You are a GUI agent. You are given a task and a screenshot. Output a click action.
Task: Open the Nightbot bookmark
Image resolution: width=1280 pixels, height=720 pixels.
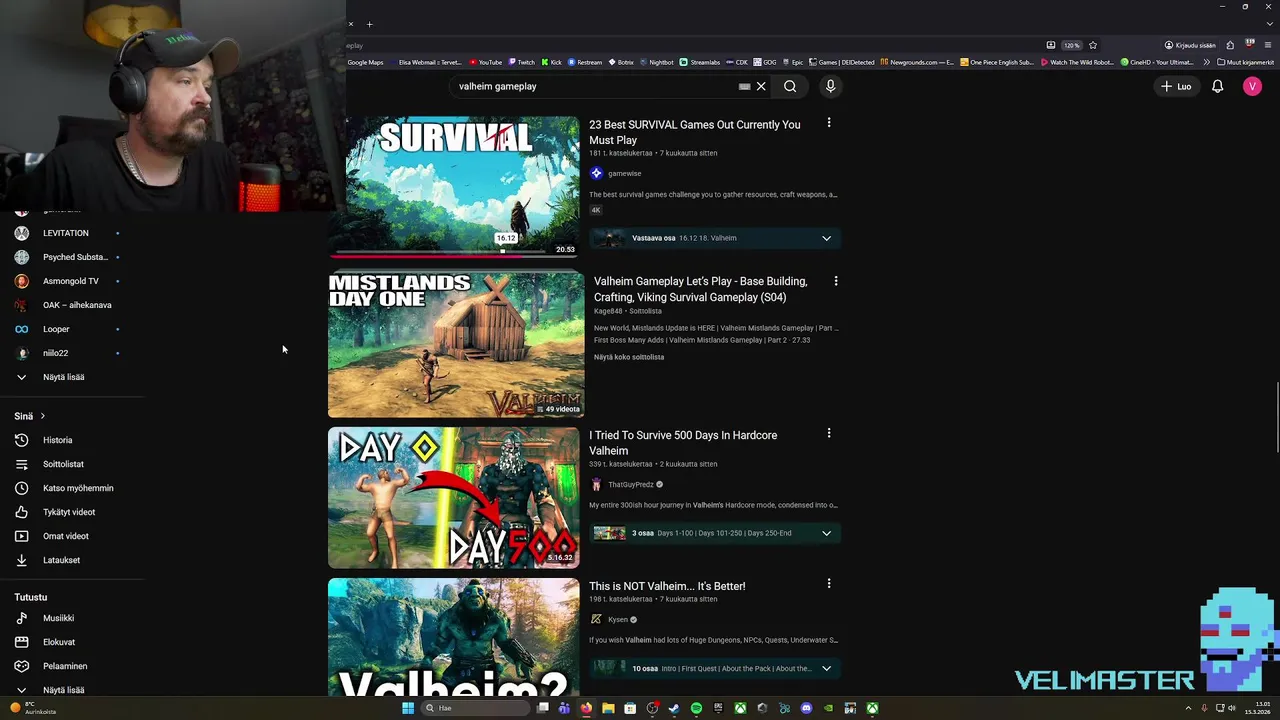pos(656,62)
